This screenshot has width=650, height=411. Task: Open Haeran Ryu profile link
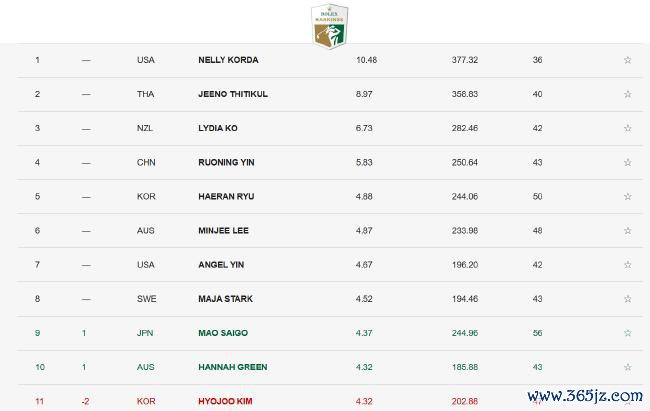coord(226,196)
